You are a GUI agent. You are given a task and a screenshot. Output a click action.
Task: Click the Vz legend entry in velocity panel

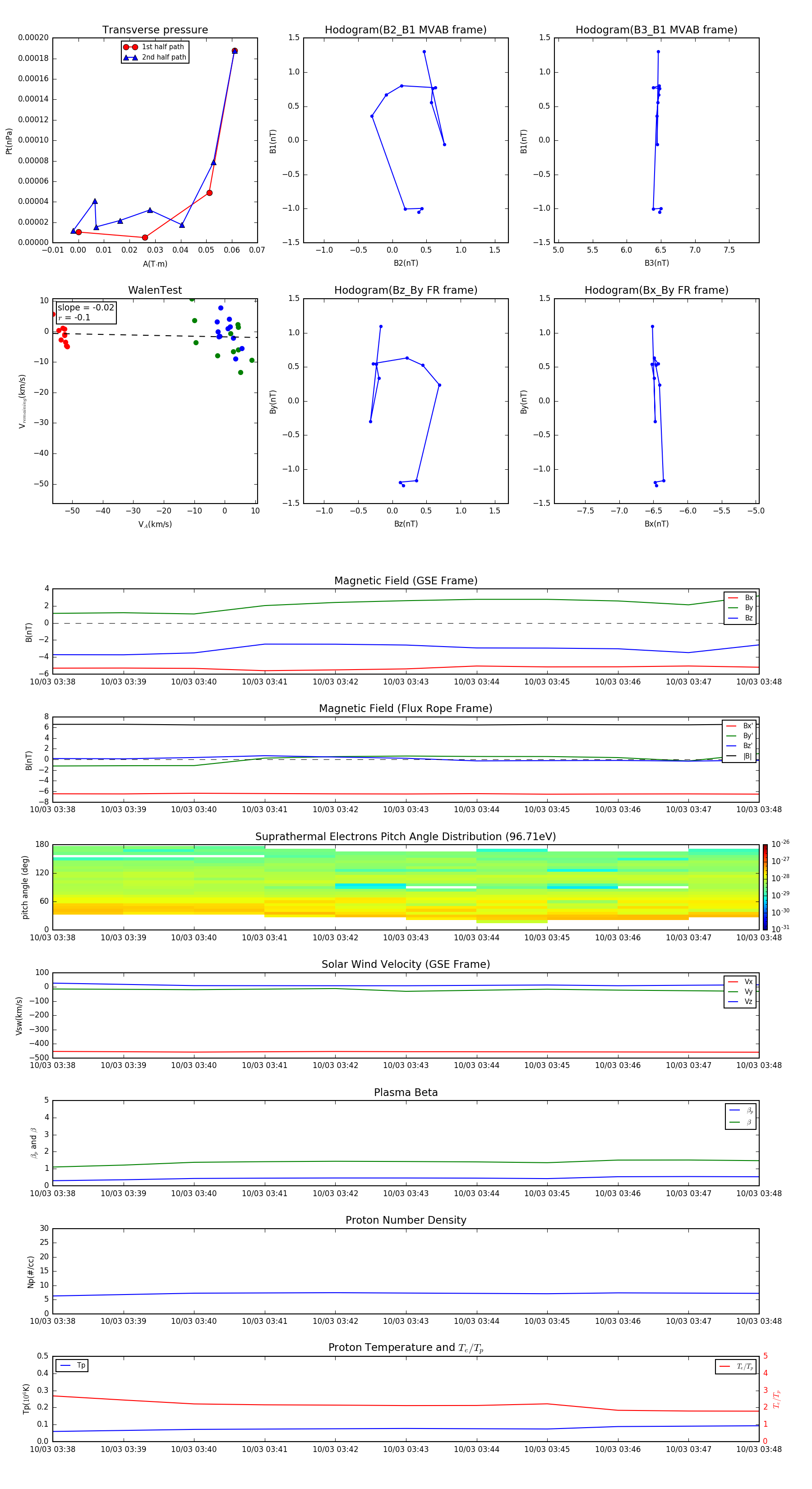[x=740, y=1002]
